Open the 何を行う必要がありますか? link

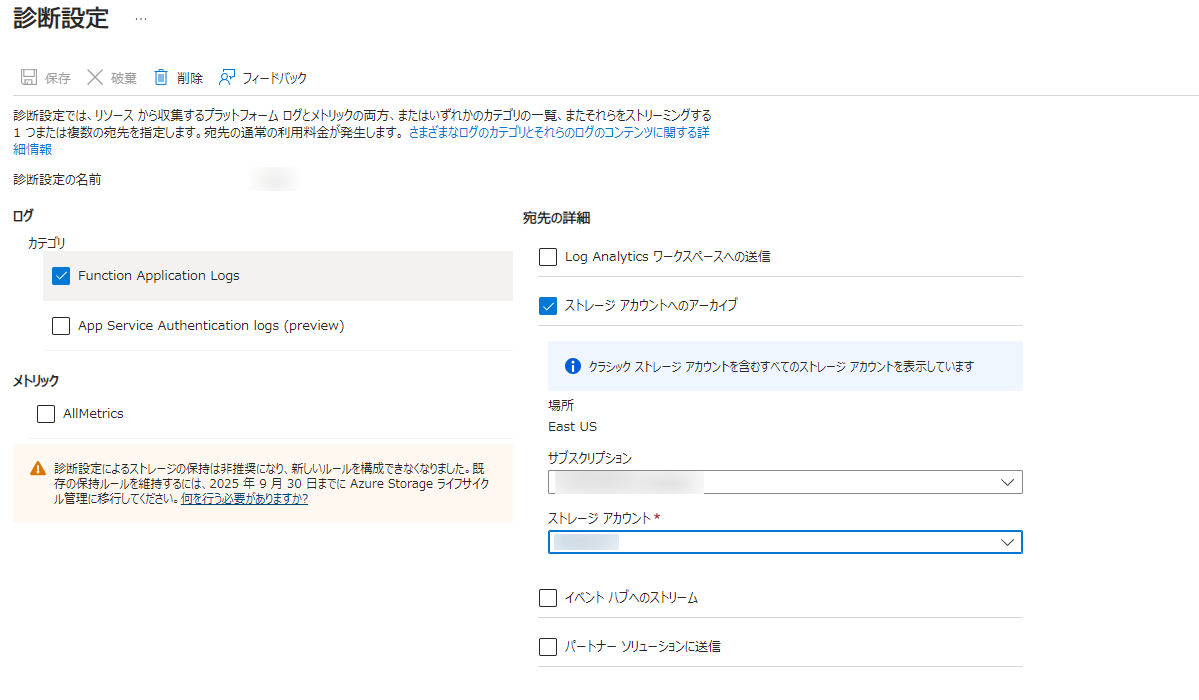pos(245,499)
